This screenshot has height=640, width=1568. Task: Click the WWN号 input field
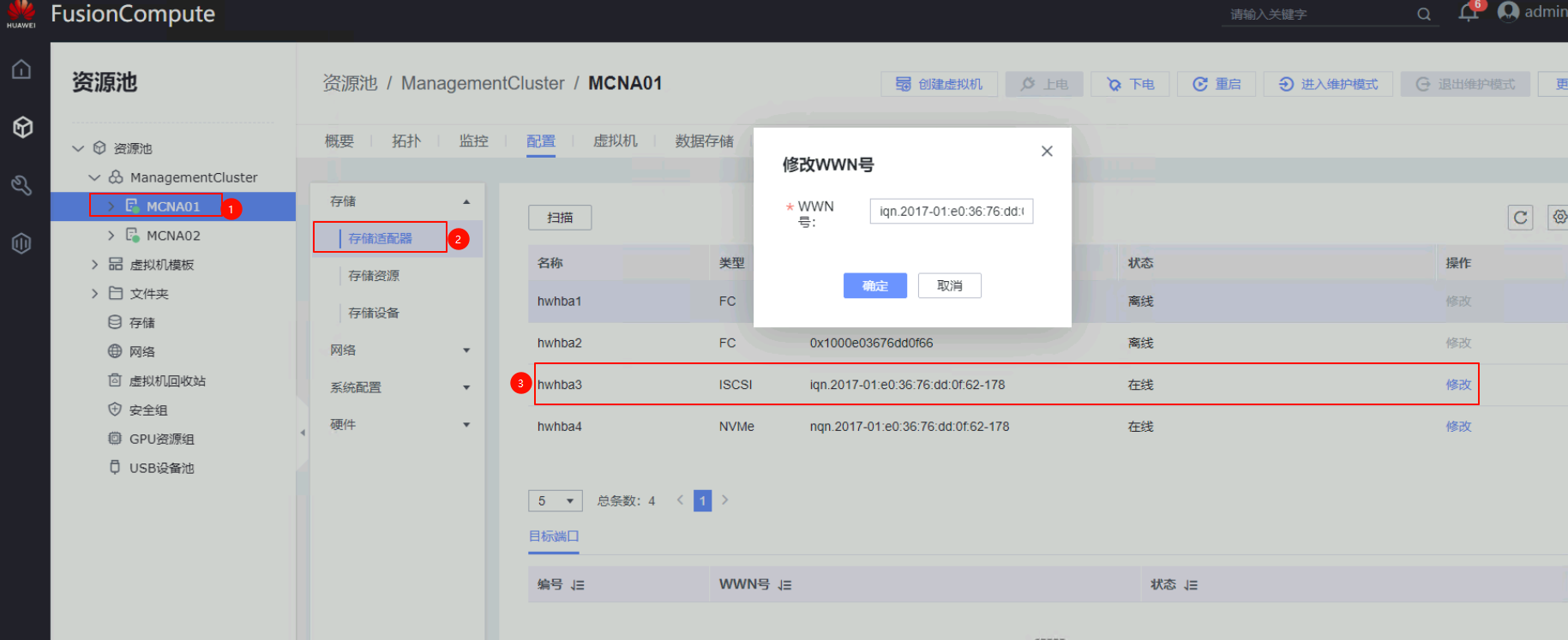point(951,212)
